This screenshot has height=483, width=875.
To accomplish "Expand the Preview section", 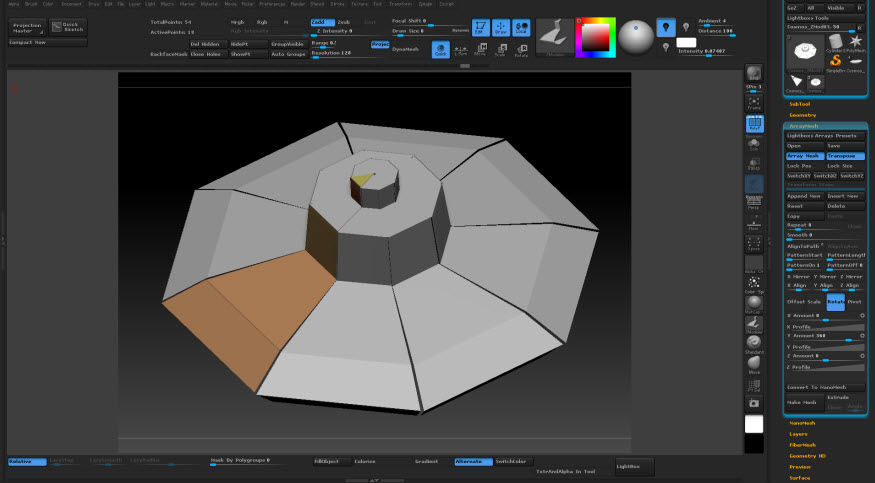I will (x=800, y=467).
